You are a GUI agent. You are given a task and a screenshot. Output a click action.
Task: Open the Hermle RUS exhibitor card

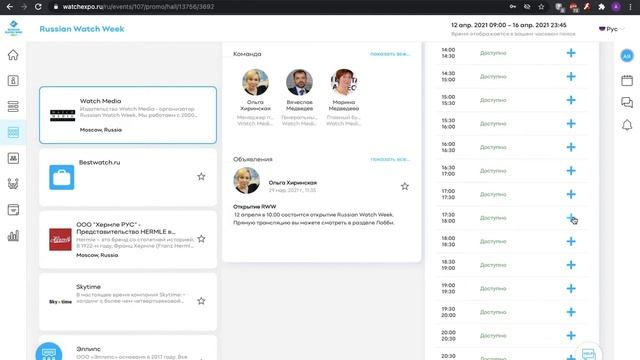pos(128,240)
